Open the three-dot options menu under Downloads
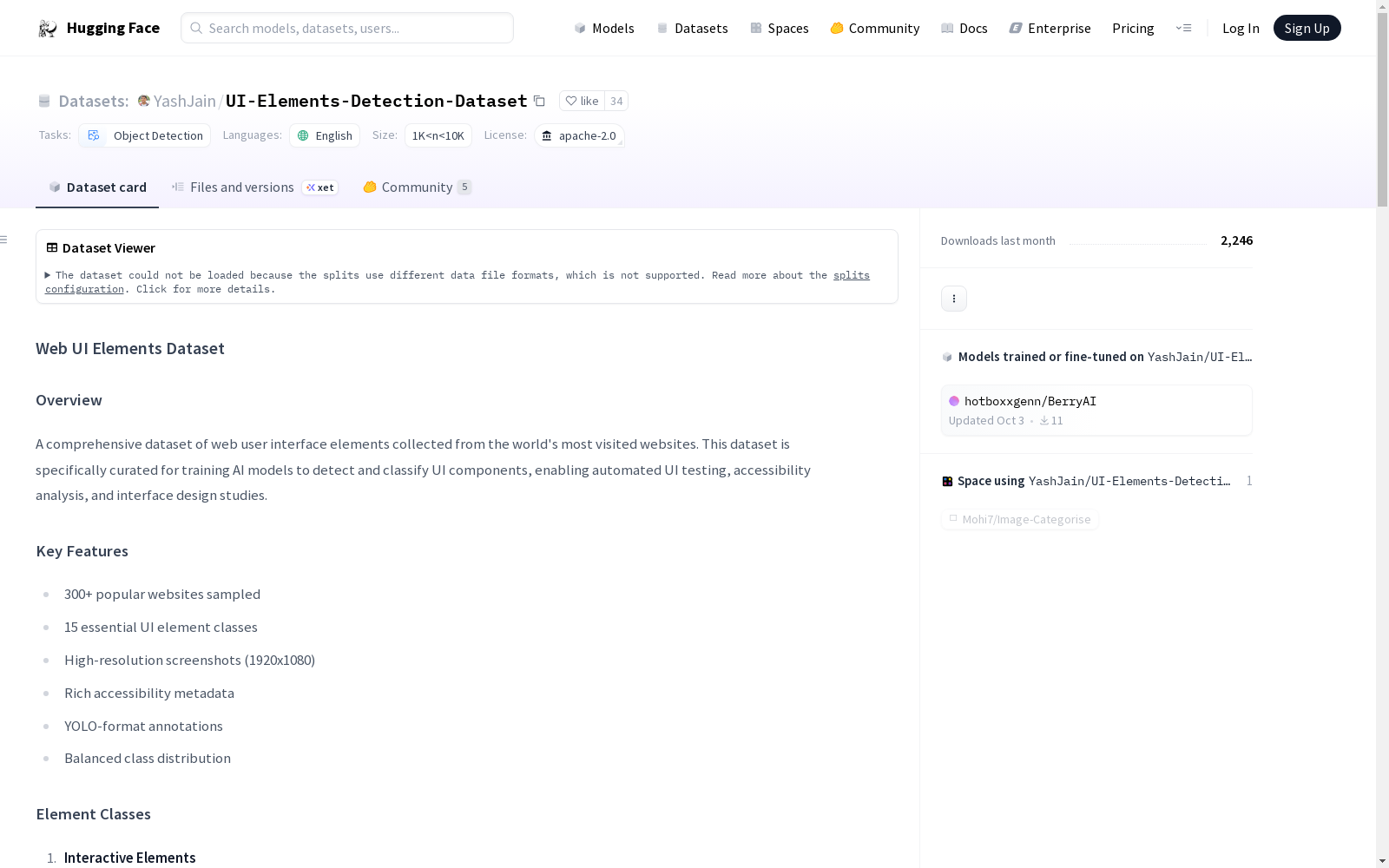Screen dimensions: 1389x868 (x=954, y=299)
